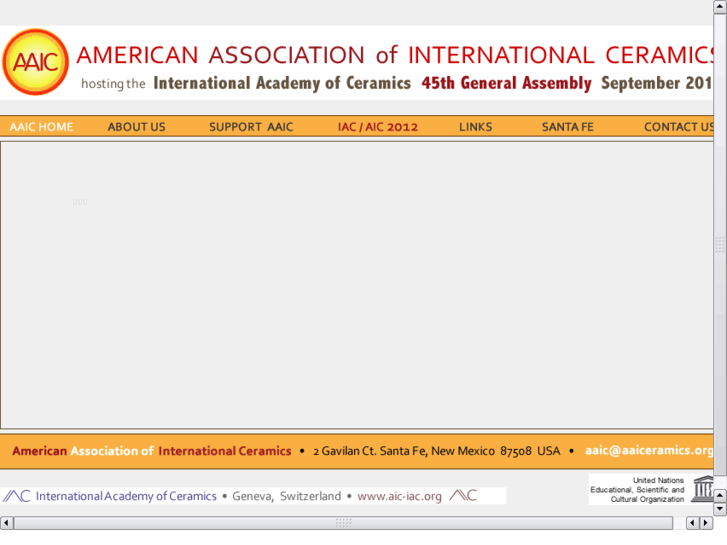Click the AIC logo after www.aic-iac.org

(463, 495)
